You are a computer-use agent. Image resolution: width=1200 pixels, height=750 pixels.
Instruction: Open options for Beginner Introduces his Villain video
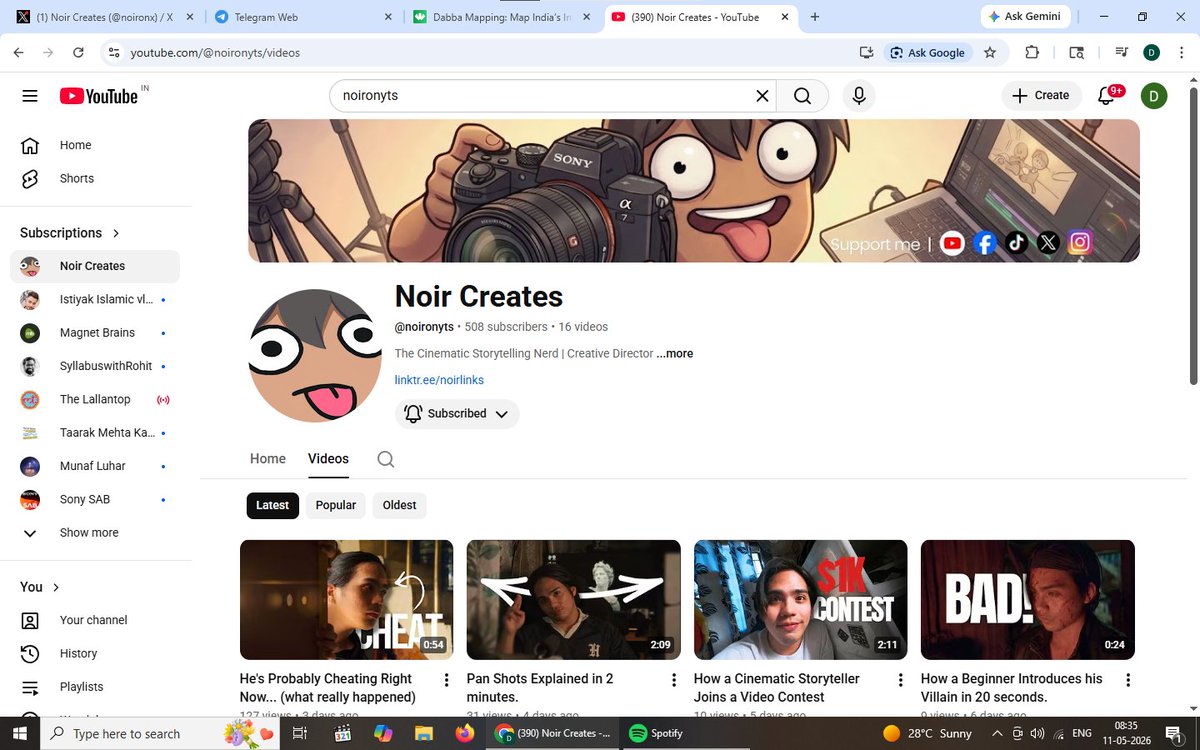point(1128,680)
